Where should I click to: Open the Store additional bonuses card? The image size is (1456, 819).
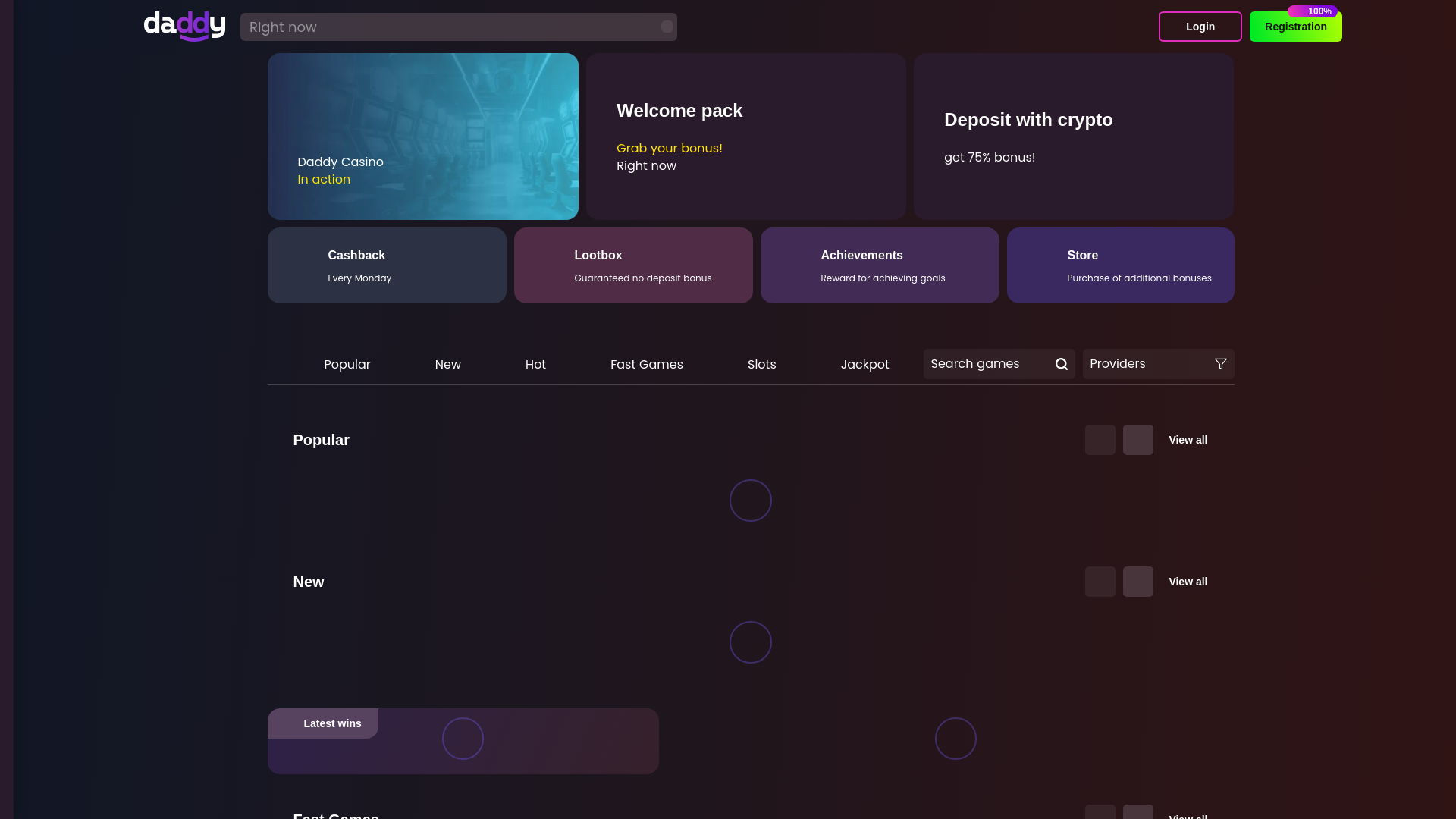click(1121, 265)
